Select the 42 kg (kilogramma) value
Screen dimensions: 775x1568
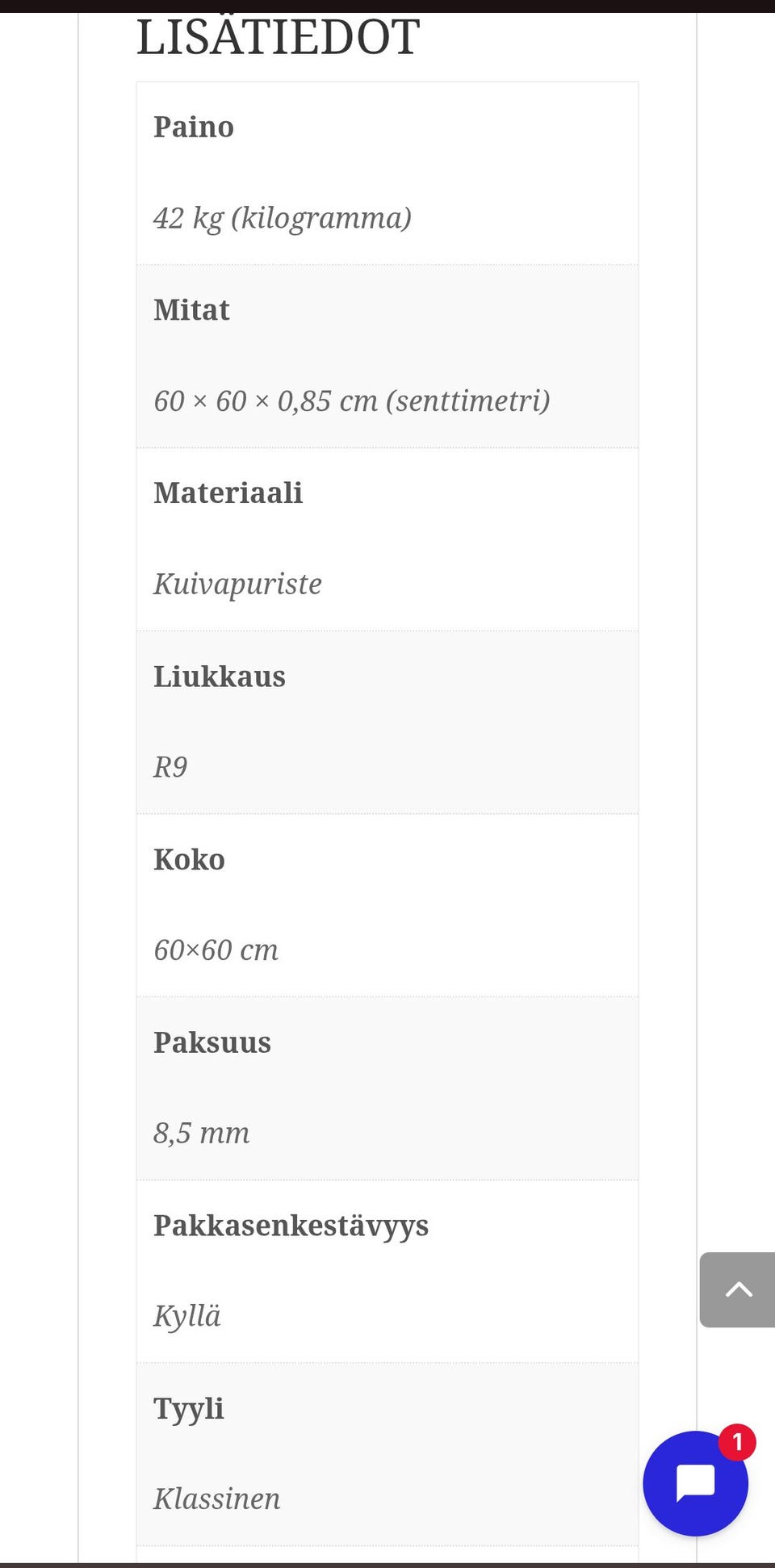pos(283,218)
